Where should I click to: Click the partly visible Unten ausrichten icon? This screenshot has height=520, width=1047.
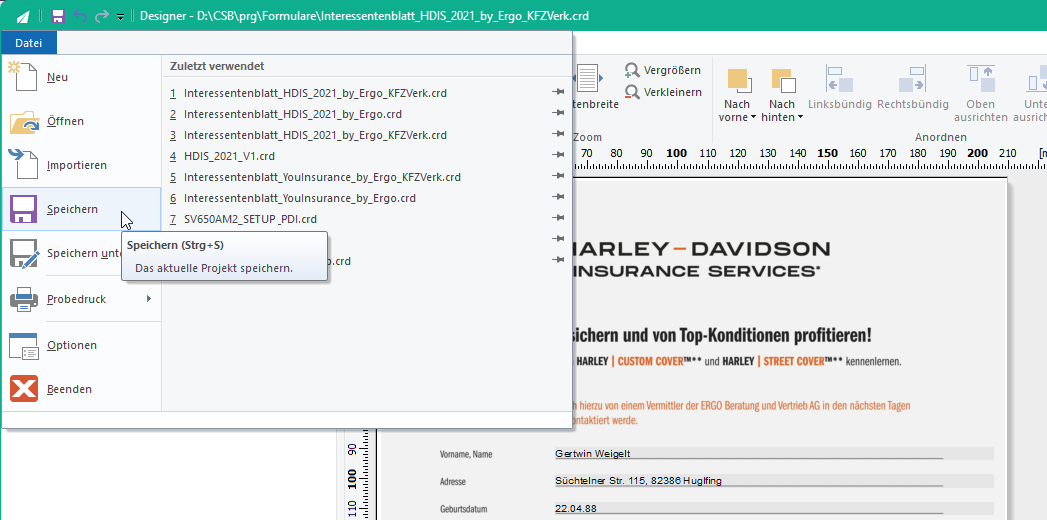point(1038,78)
